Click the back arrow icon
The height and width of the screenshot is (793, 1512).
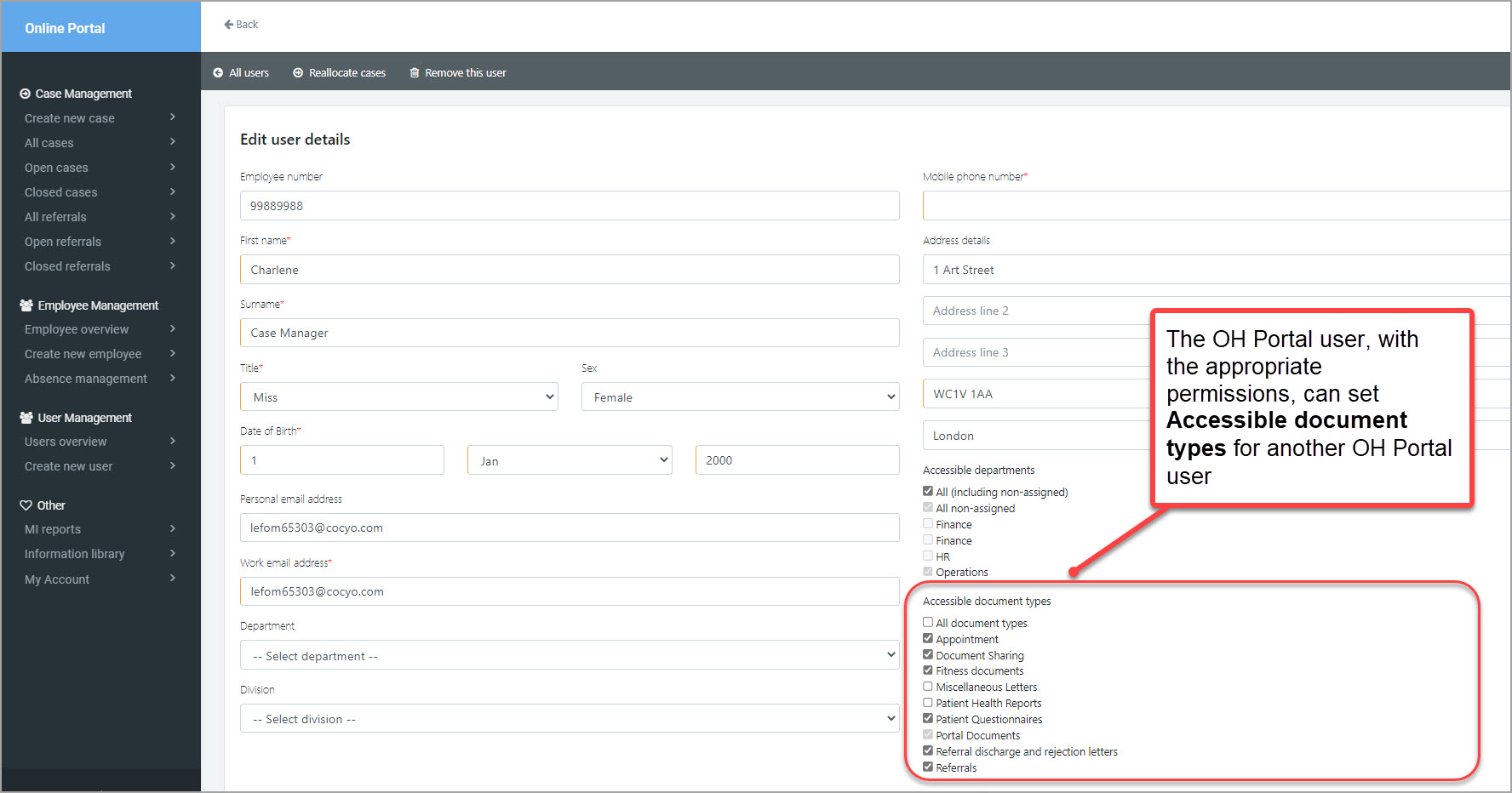[228, 25]
